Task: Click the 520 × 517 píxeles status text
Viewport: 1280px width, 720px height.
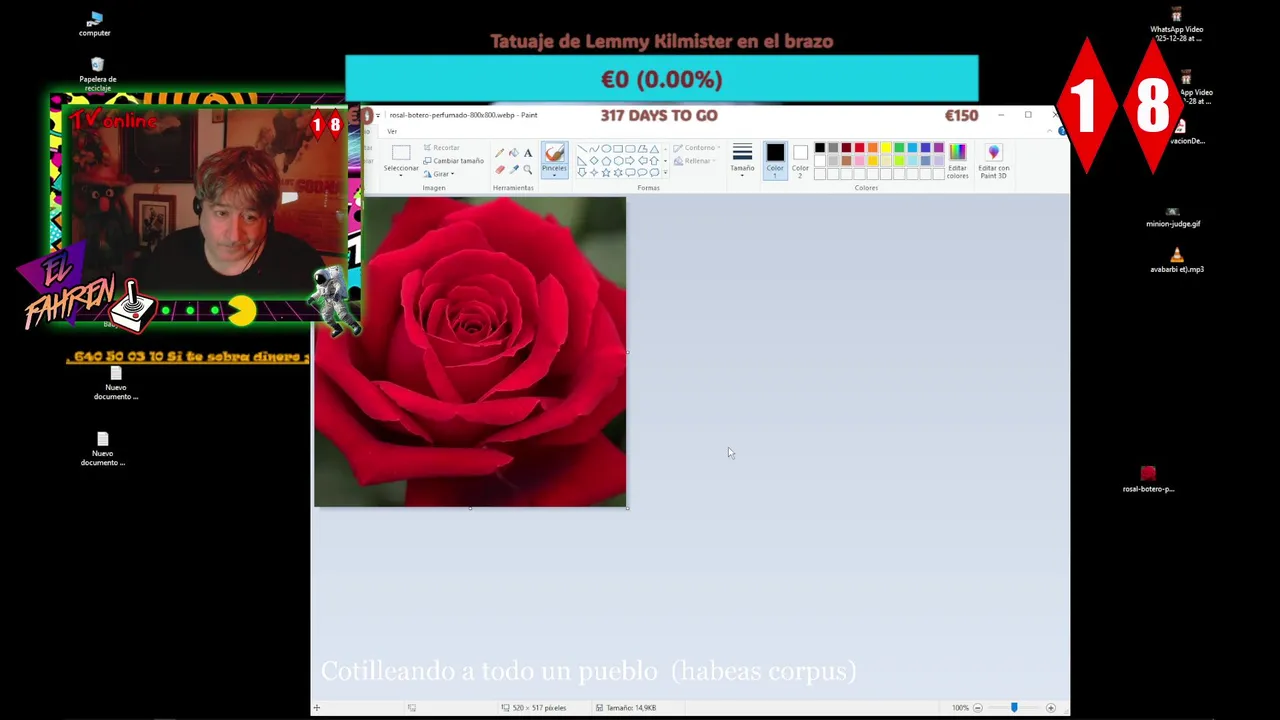Action: click(x=539, y=708)
